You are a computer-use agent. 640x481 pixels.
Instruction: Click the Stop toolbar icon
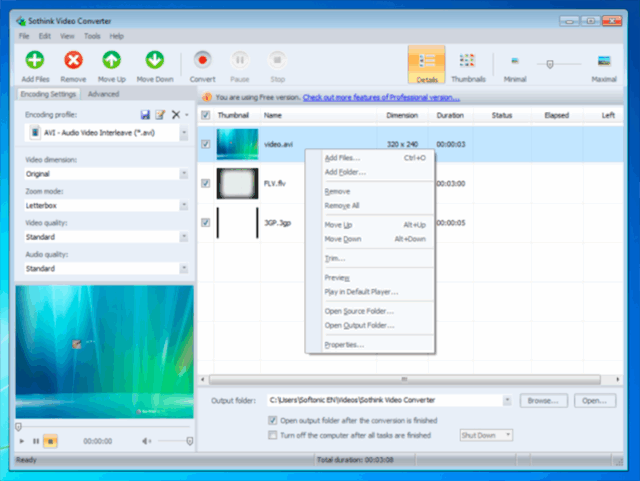click(x=277, y=60)
